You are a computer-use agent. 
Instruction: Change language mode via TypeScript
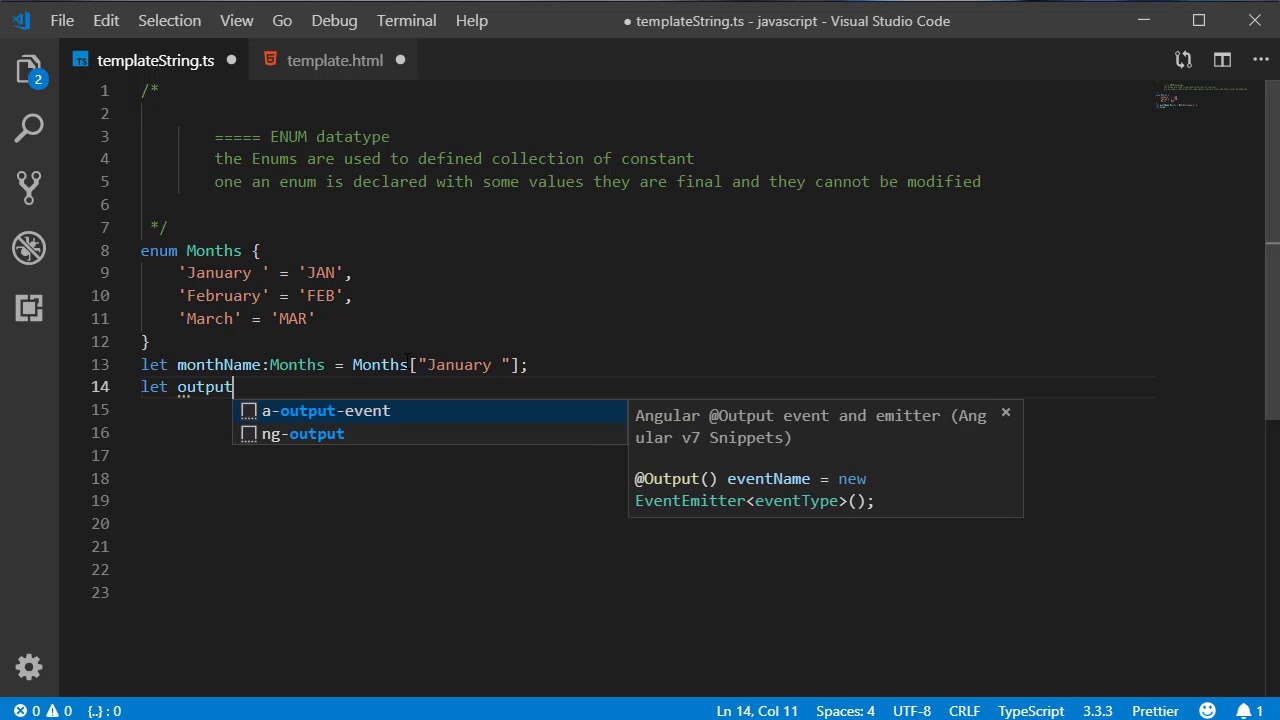(1031, 711)
